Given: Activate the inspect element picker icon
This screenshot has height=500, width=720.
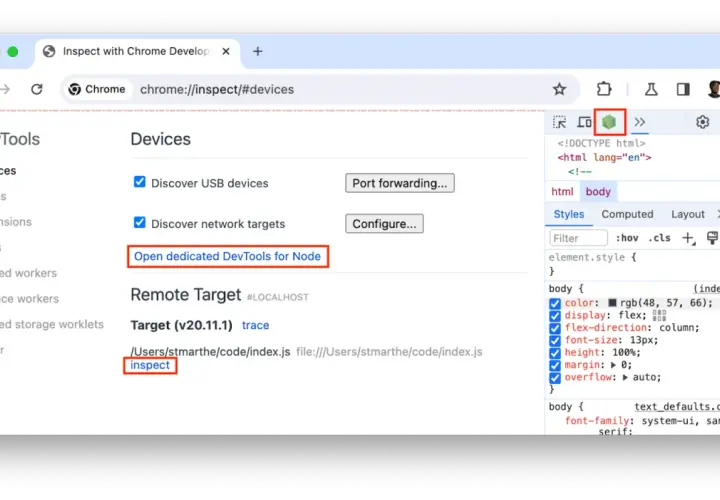Looking at the screenshot, I should click(x=559, y=122).
